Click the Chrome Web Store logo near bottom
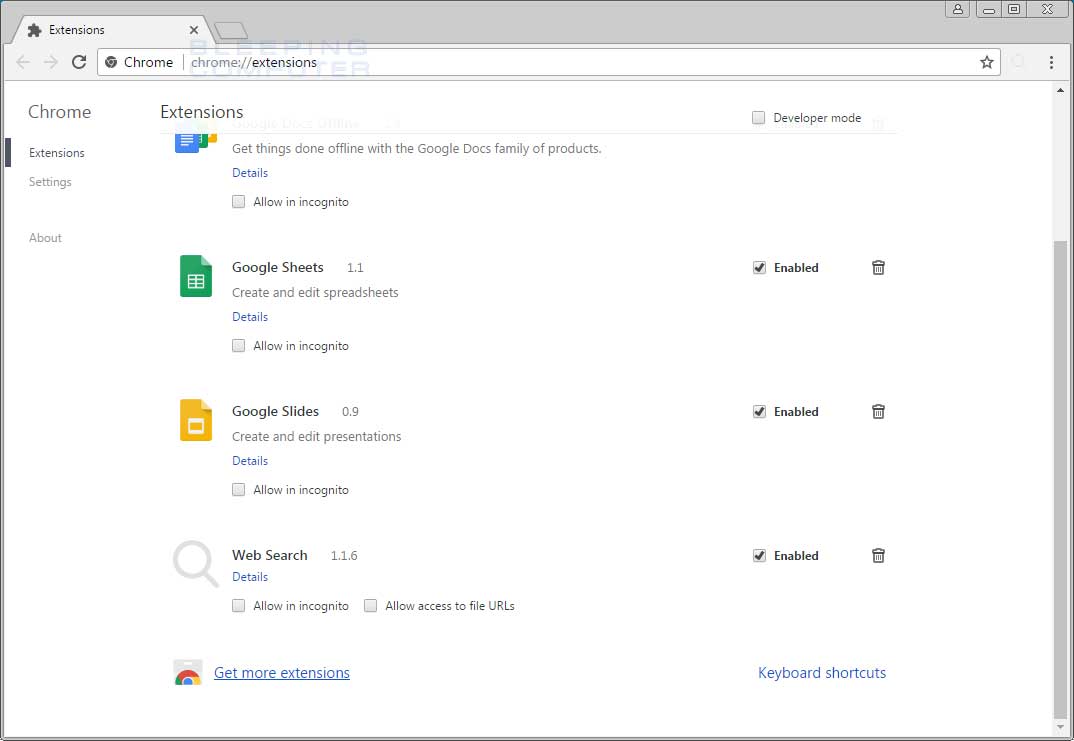 click(188, 672)
